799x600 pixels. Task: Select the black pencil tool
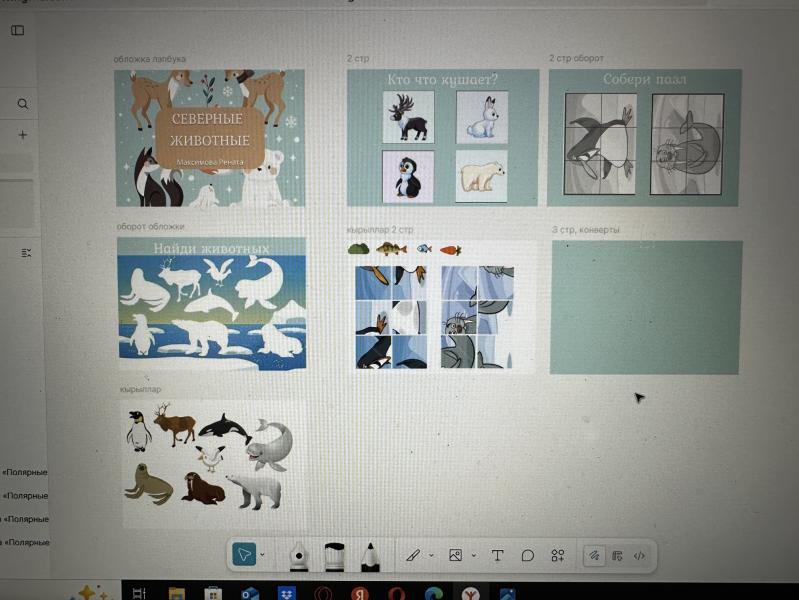[369, 556]
